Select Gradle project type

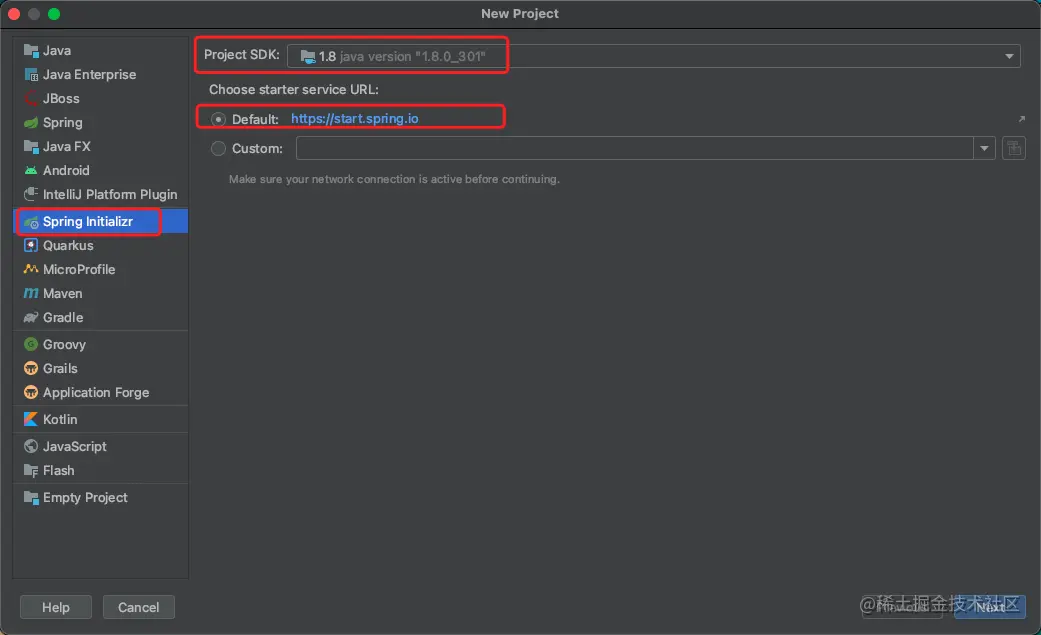point(63,318)
